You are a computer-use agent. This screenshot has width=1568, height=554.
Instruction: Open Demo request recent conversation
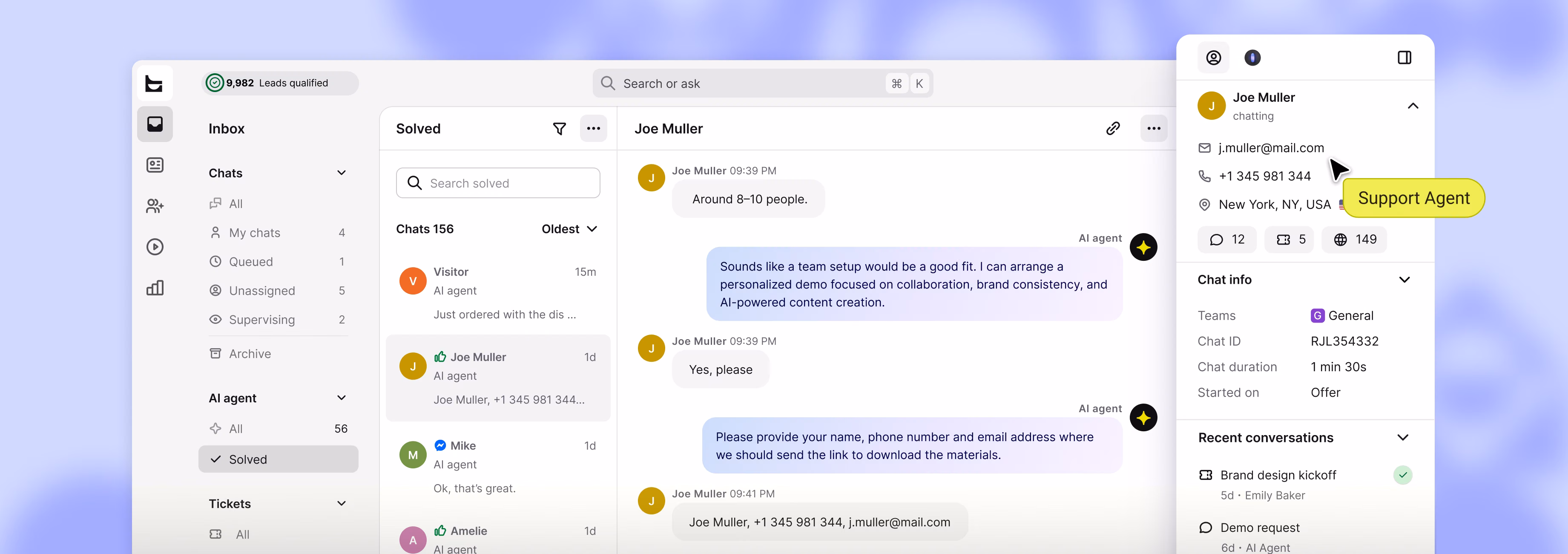(1304, 537)
